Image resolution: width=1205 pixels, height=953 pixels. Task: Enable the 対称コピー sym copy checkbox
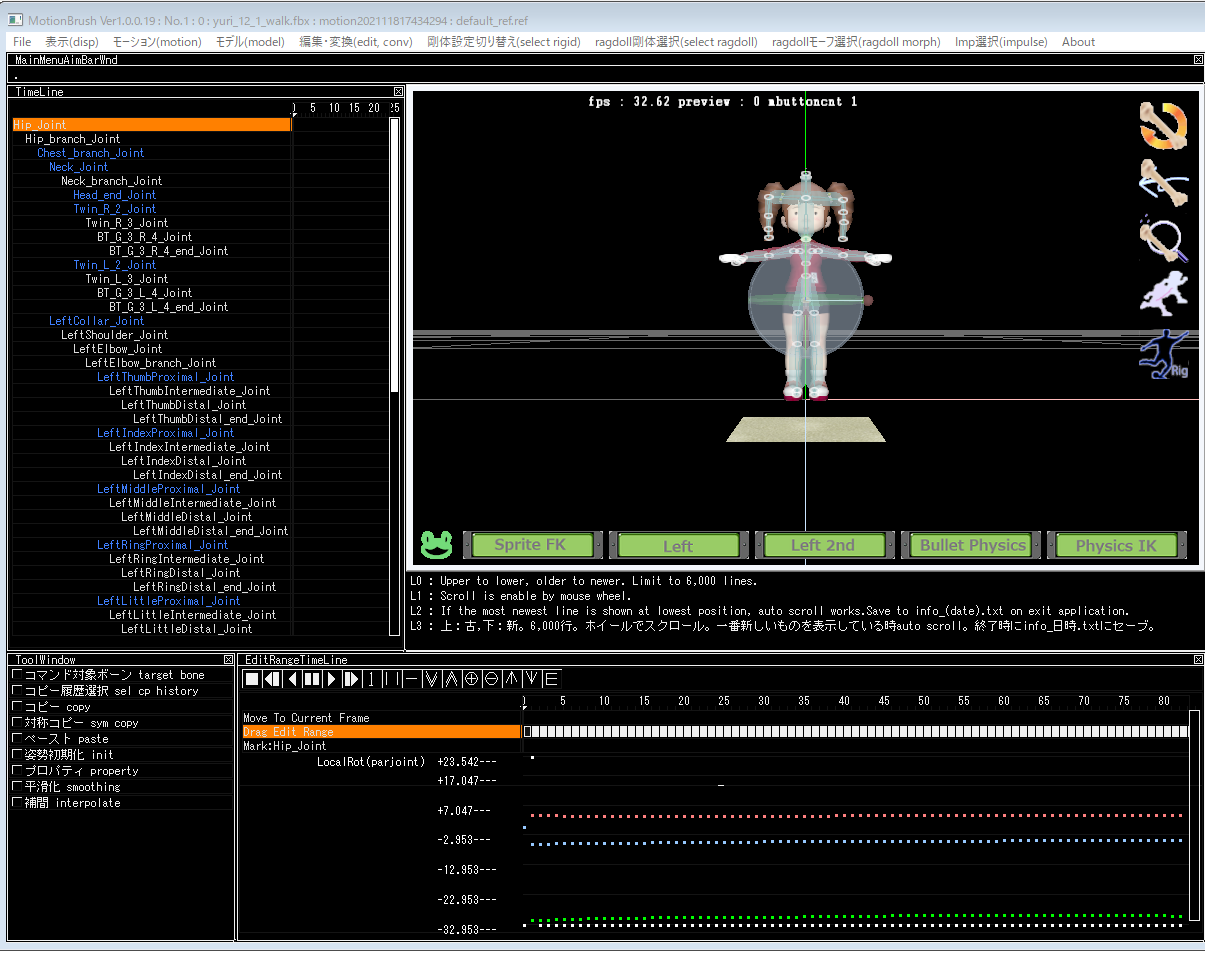click(x=17, y=723)
